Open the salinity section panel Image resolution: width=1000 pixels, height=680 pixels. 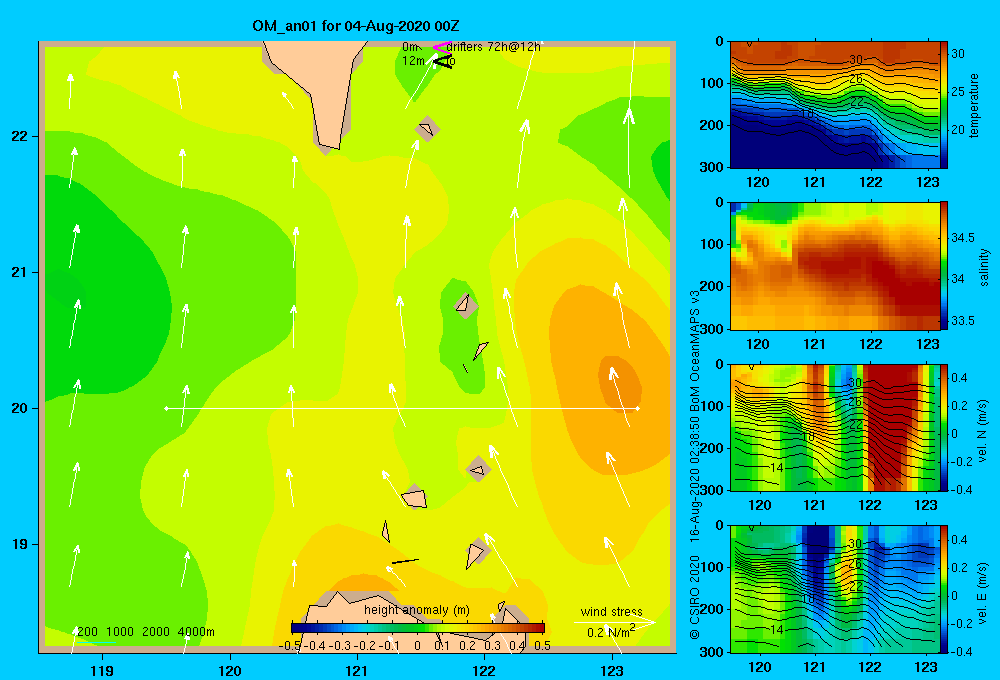coord(835,266)
